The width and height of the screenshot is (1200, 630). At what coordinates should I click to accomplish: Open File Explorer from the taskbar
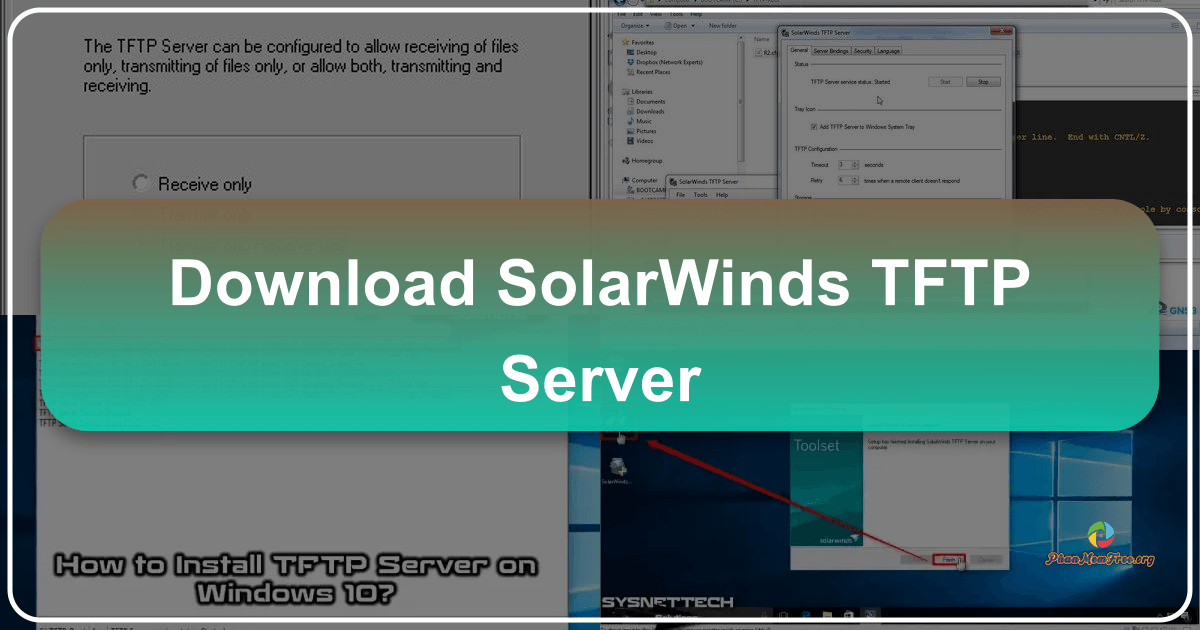pos(826,613)
